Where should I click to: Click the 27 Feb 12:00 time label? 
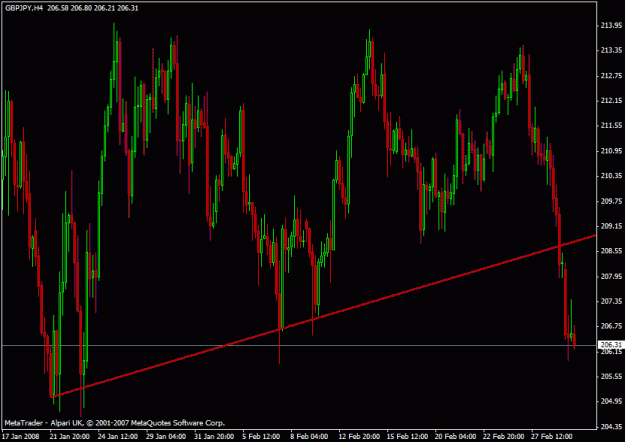pos(552,436)
